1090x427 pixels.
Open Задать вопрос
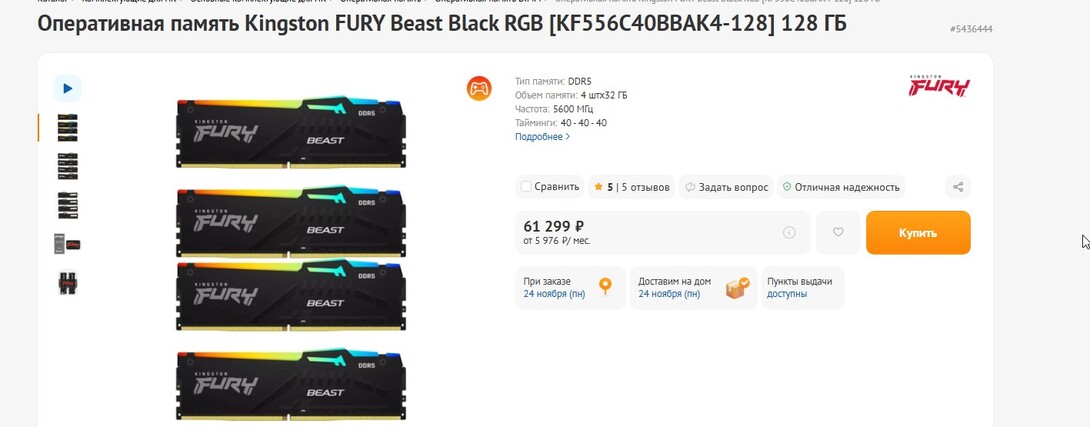pos(727,187)
